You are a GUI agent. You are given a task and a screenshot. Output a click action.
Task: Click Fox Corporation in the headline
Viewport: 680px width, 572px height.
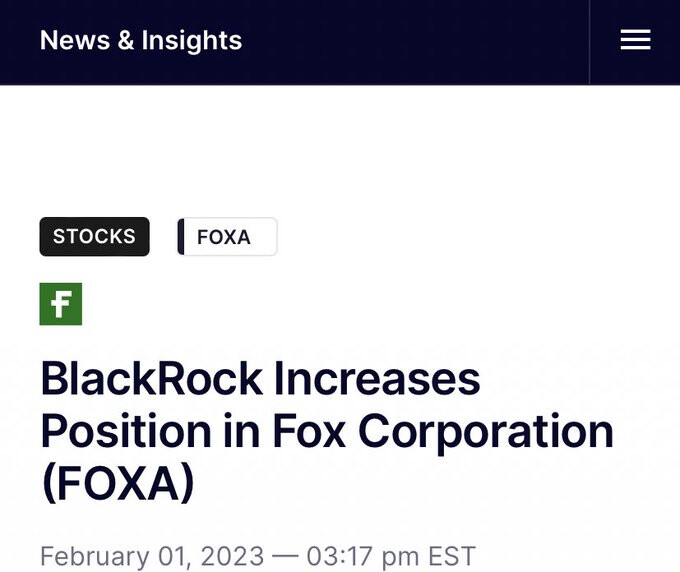tap(443, 431)
